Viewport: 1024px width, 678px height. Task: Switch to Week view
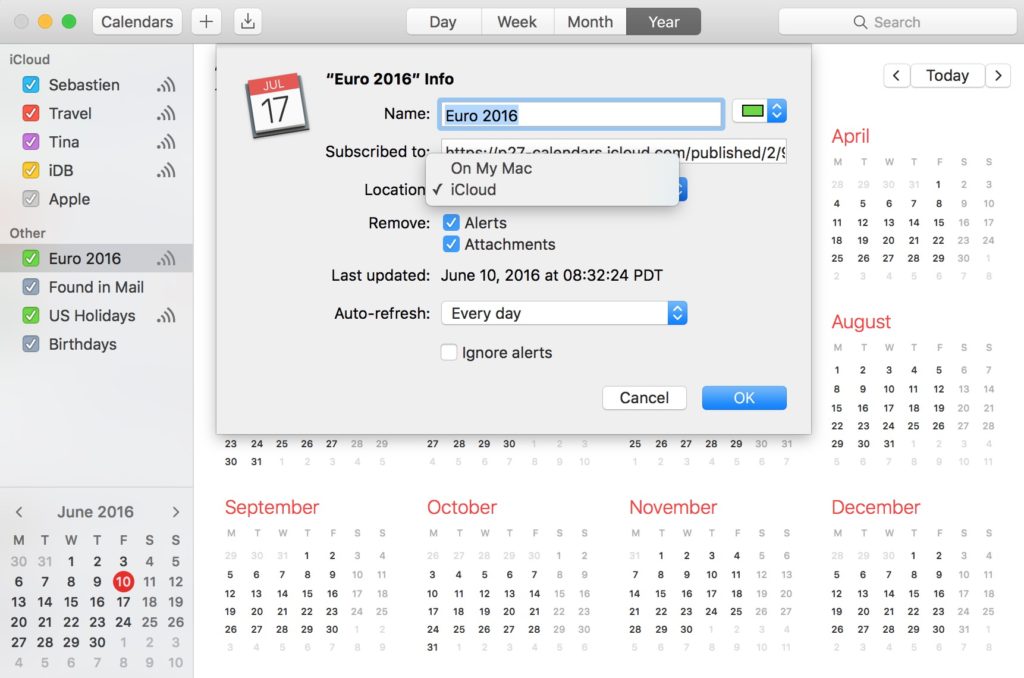click(x=517, y=22)
